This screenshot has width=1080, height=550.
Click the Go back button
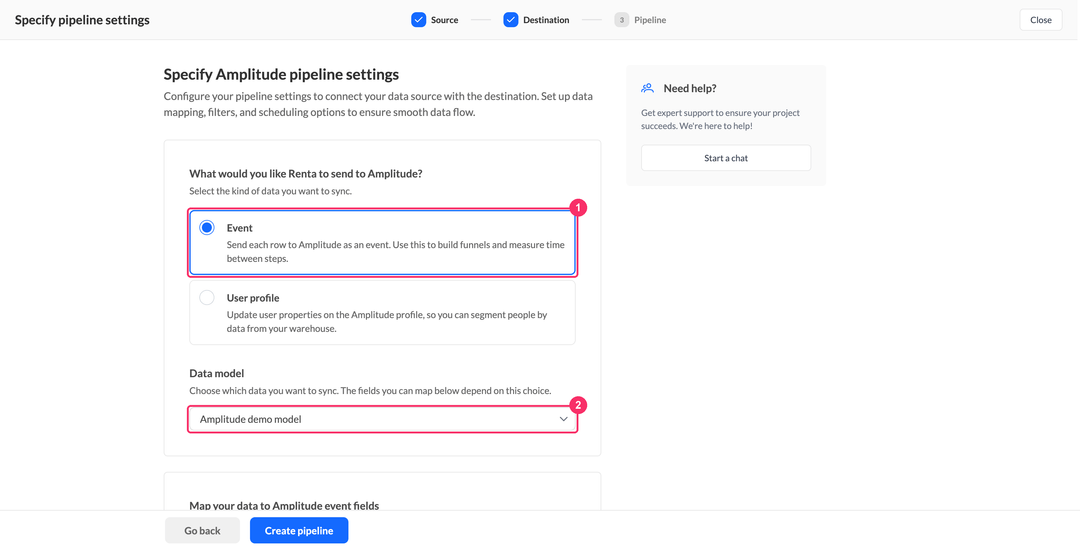click(202, 531)
